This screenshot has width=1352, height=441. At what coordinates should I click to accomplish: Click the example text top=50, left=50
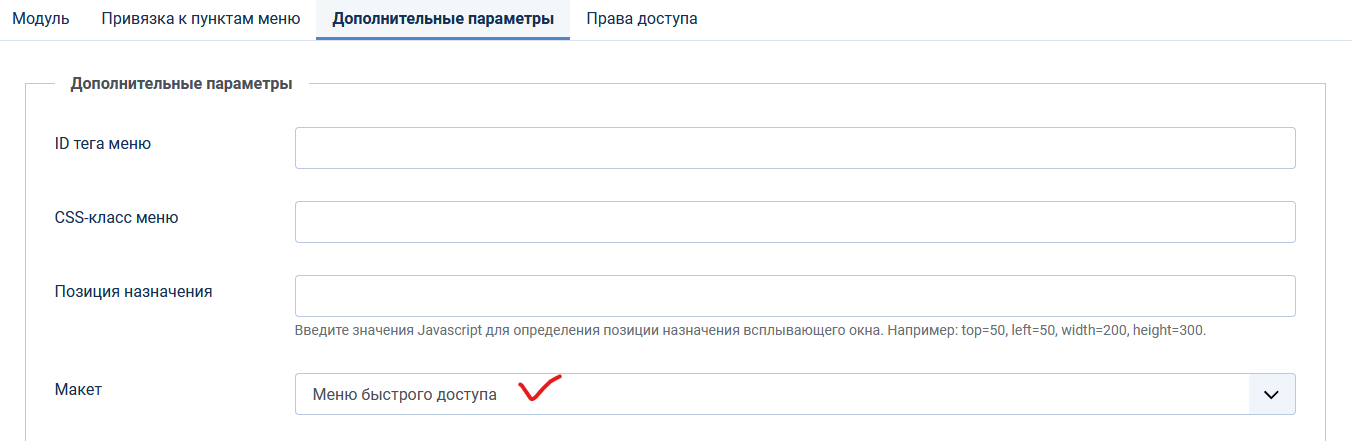1008,329
